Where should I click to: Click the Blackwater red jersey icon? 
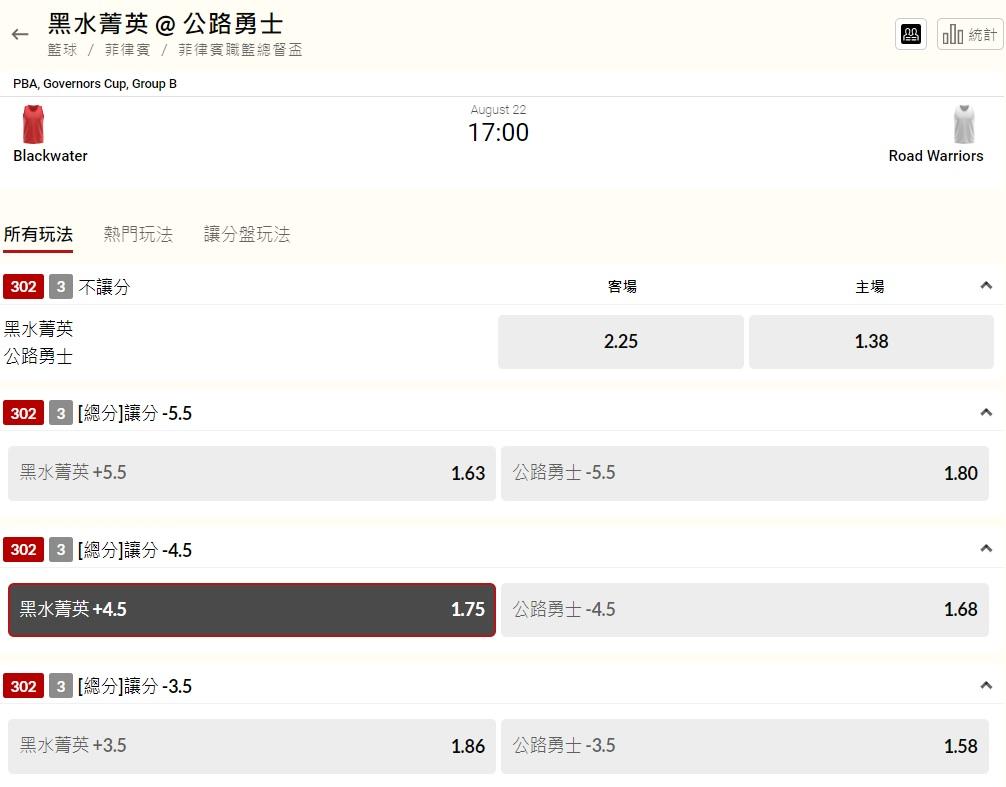pyautogui.click(x=33, y=124)
